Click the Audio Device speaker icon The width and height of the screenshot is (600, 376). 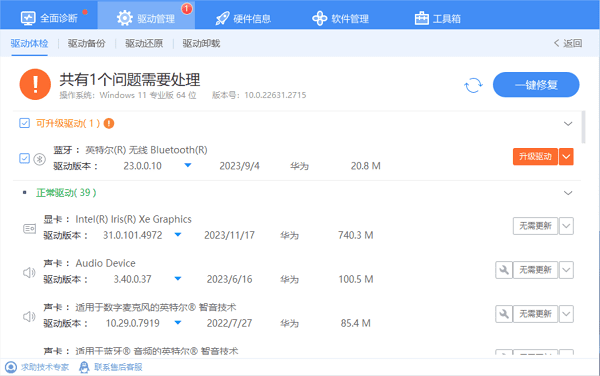pos(29,273)
